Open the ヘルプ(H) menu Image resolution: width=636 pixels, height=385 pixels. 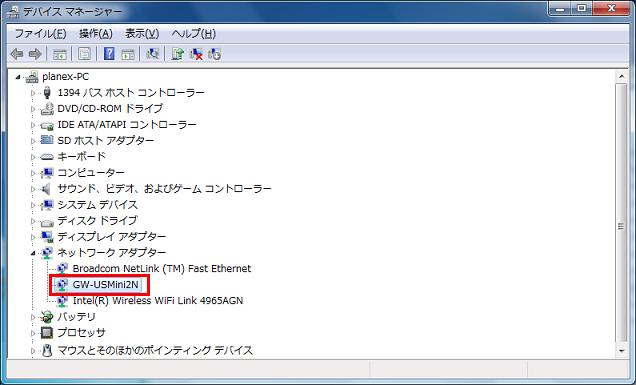[193, 34]
